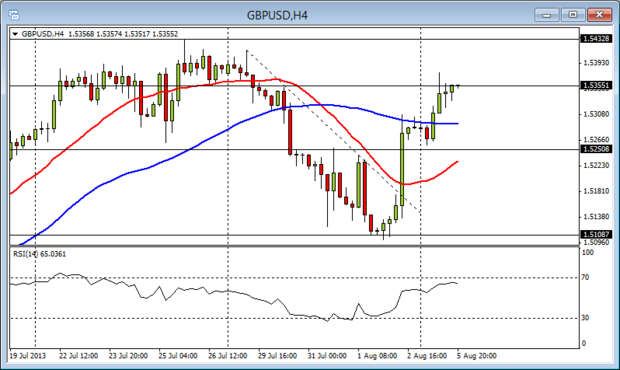Expand the GBPUSD,H4 dropdown triangle
Screen dimensions: 620x370
[15, 34]
